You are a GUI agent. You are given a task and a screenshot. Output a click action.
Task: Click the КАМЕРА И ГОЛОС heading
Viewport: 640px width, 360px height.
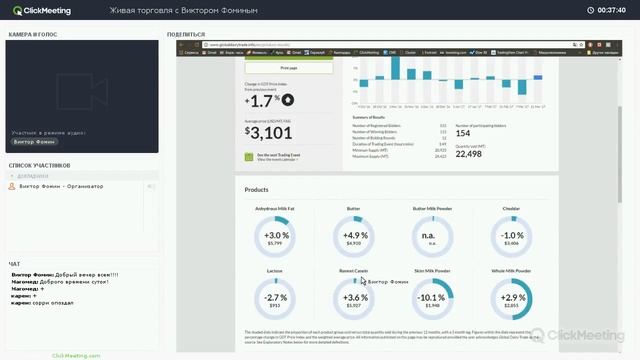point(33,34)
